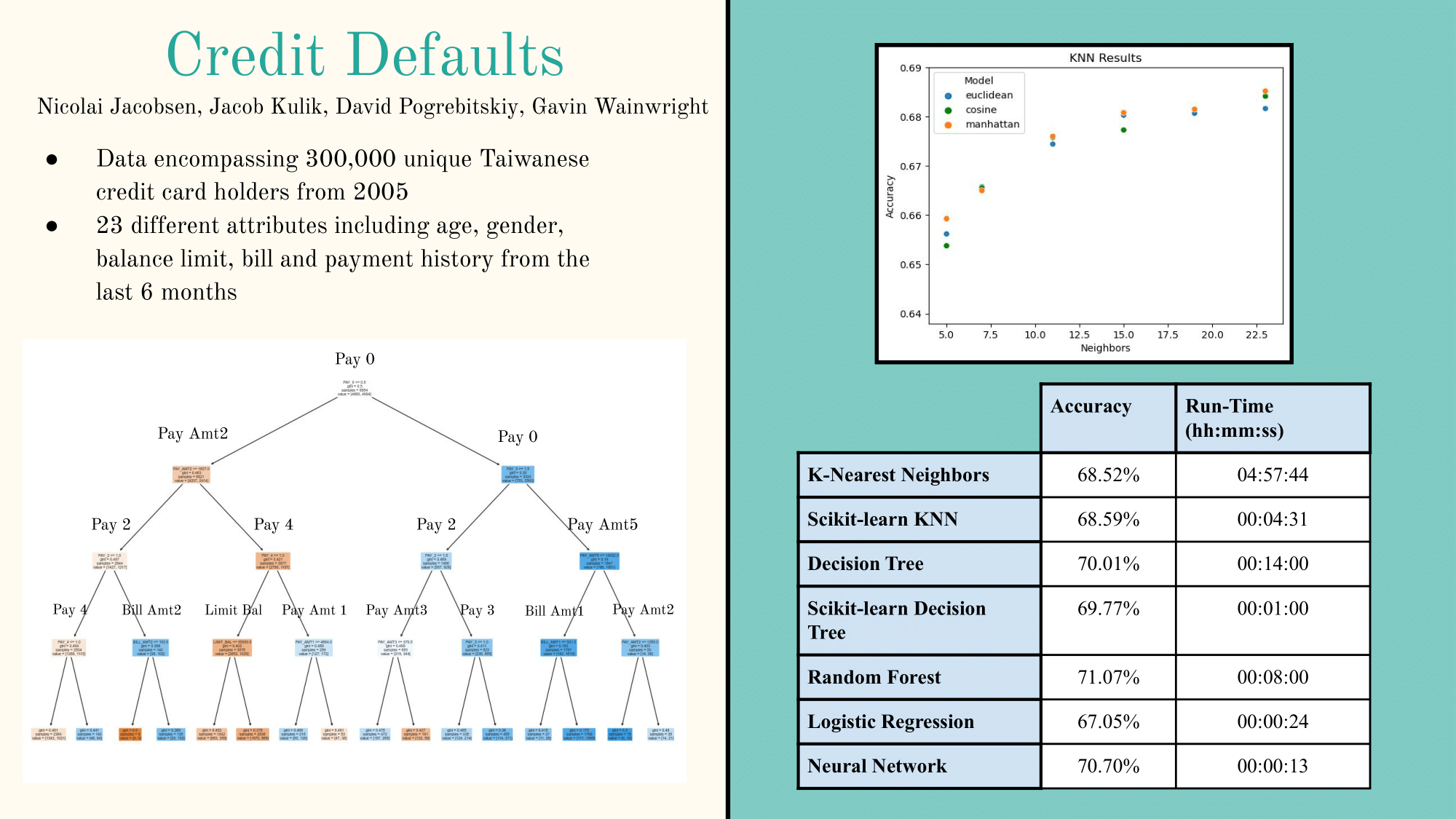Viewport: 1456px width, 819px height.
Task: Click the green cosine legend dot
Action: click(948, 110)
